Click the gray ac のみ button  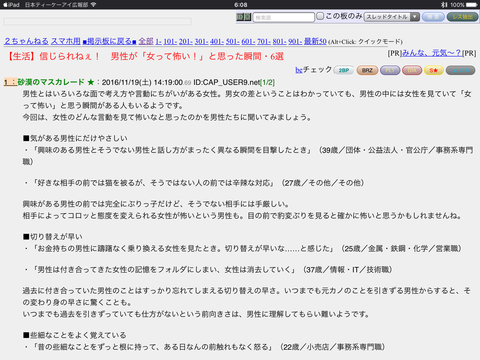(x=460, y=70)
